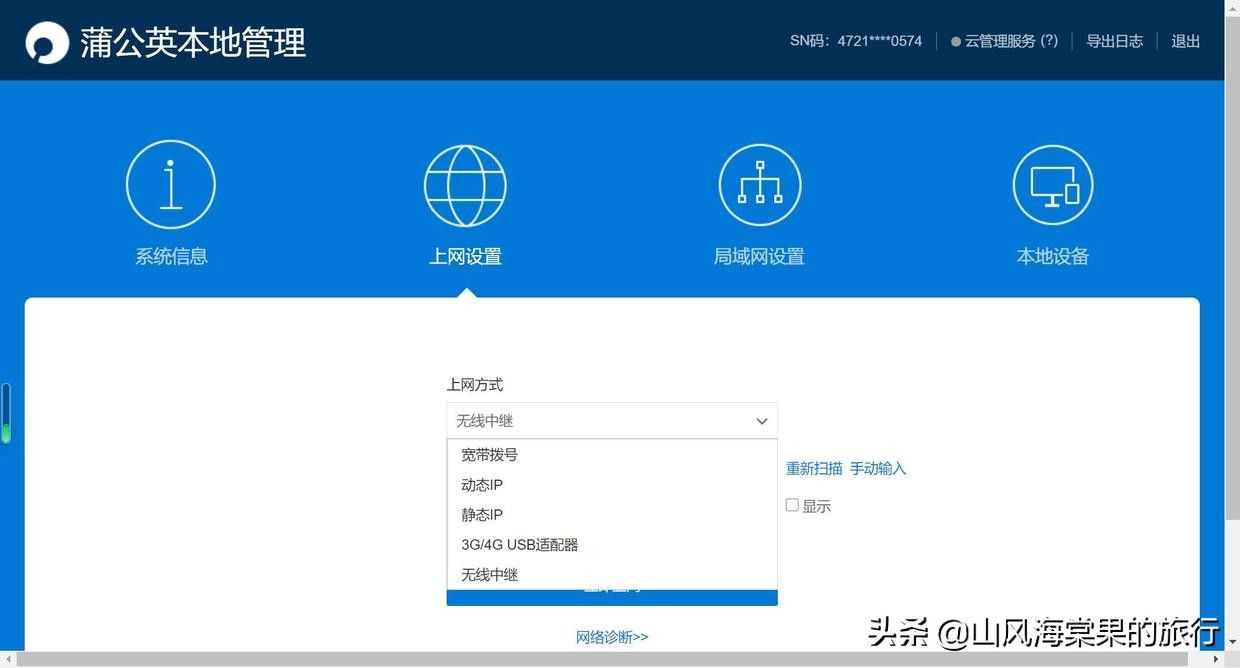The image size is (1240, 668).
Task: Choose 静态IP from the dropdown list
Action: coord(612,514)
